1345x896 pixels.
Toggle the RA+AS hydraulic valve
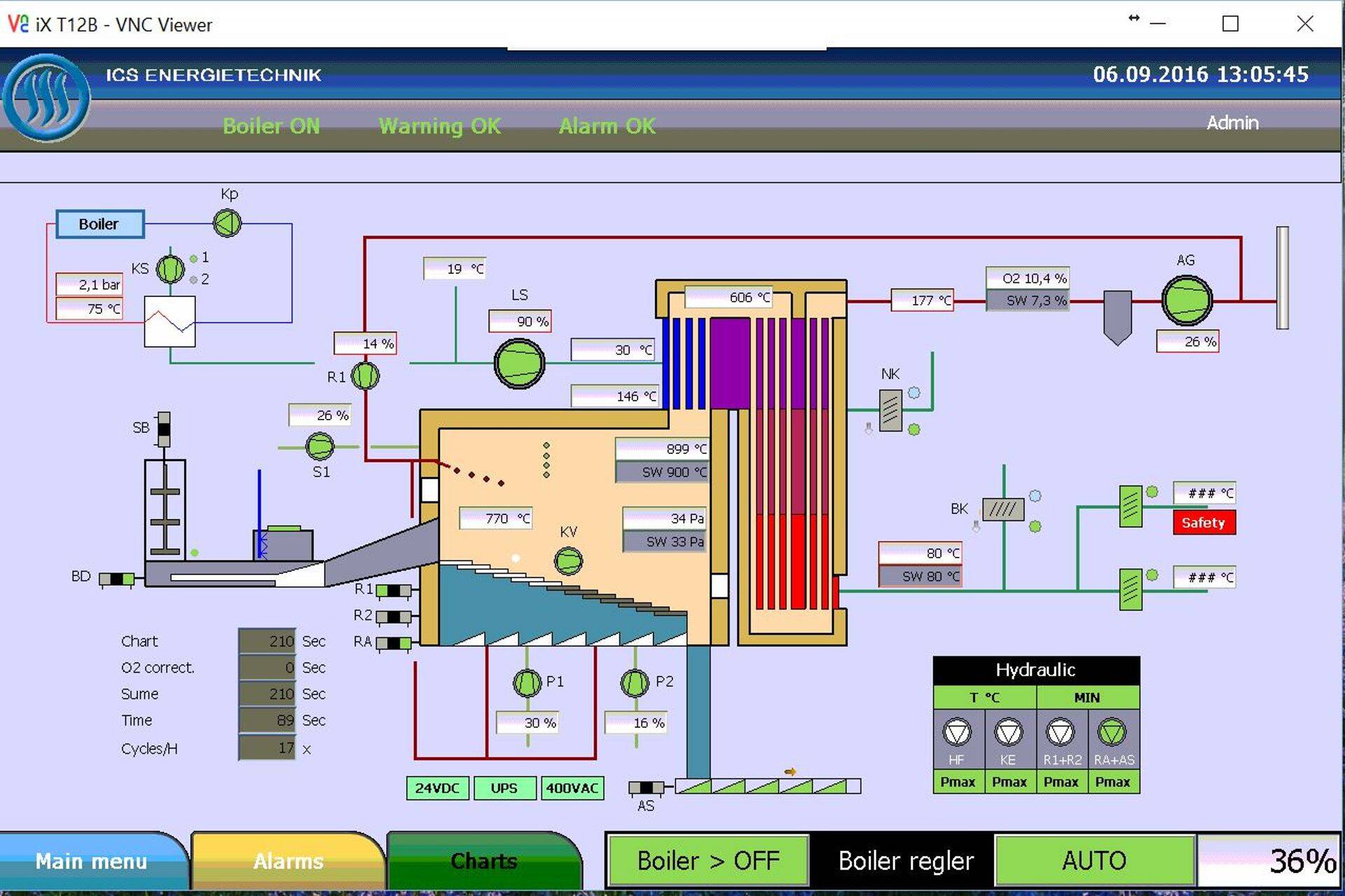point(1112,733)
